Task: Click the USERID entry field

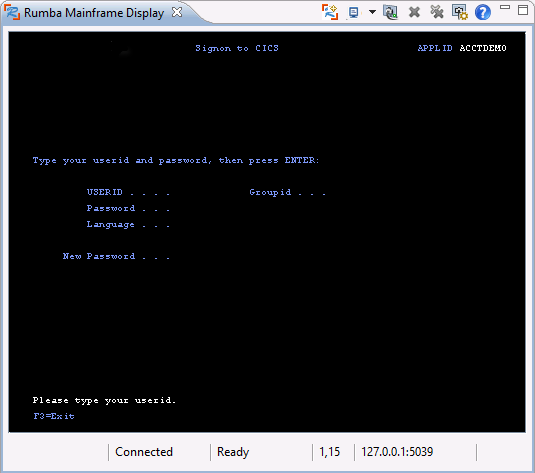Action: [200, 192]
